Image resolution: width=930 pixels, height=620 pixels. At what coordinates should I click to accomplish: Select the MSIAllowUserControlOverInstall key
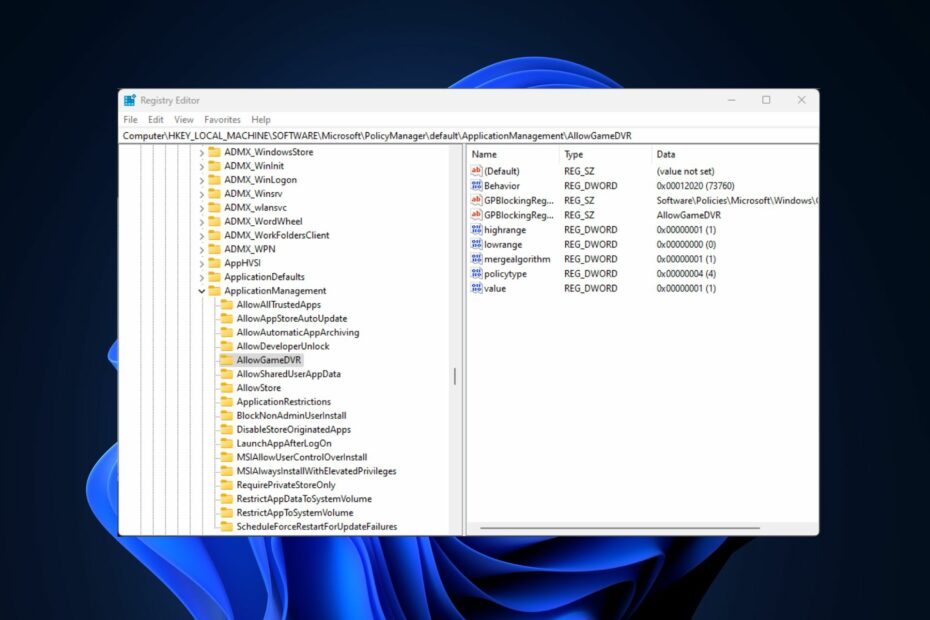pyautogui.click(x=301, y=457)
